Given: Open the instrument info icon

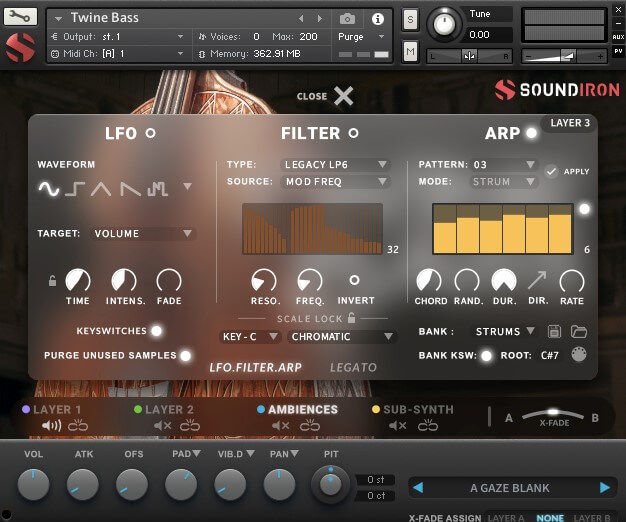Looking at the screenshot, I should 378,18.
